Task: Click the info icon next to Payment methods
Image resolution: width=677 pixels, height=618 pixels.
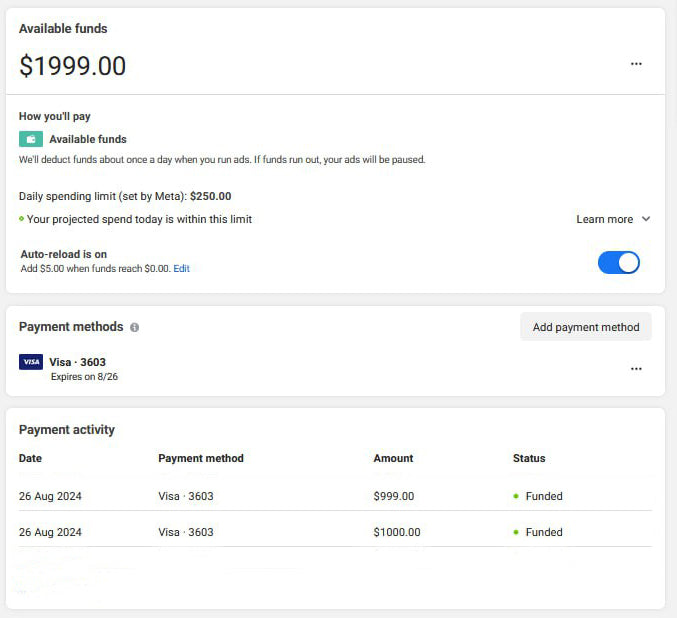Action: click(x=135, y=327)
